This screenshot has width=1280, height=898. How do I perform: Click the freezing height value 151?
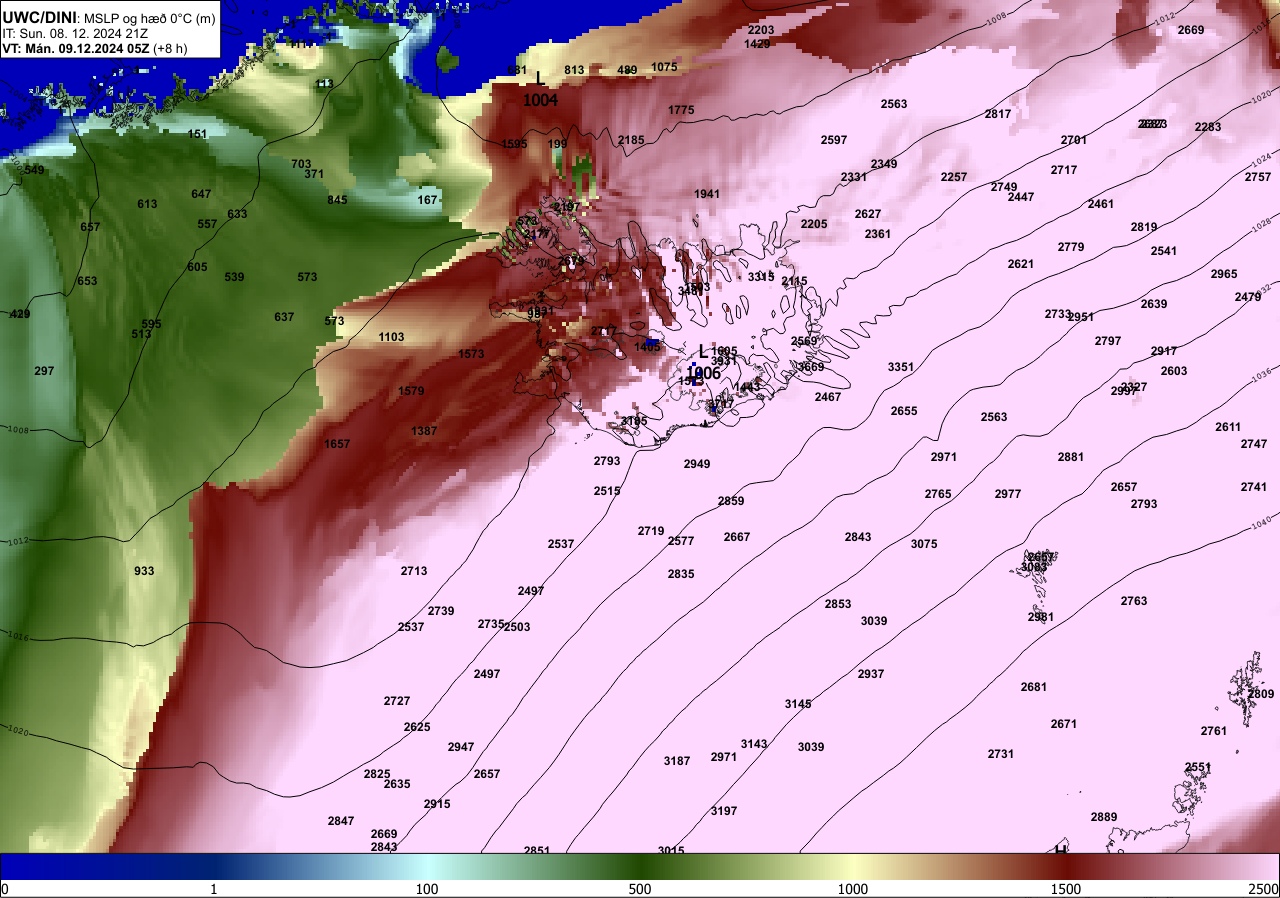(198, 134)
